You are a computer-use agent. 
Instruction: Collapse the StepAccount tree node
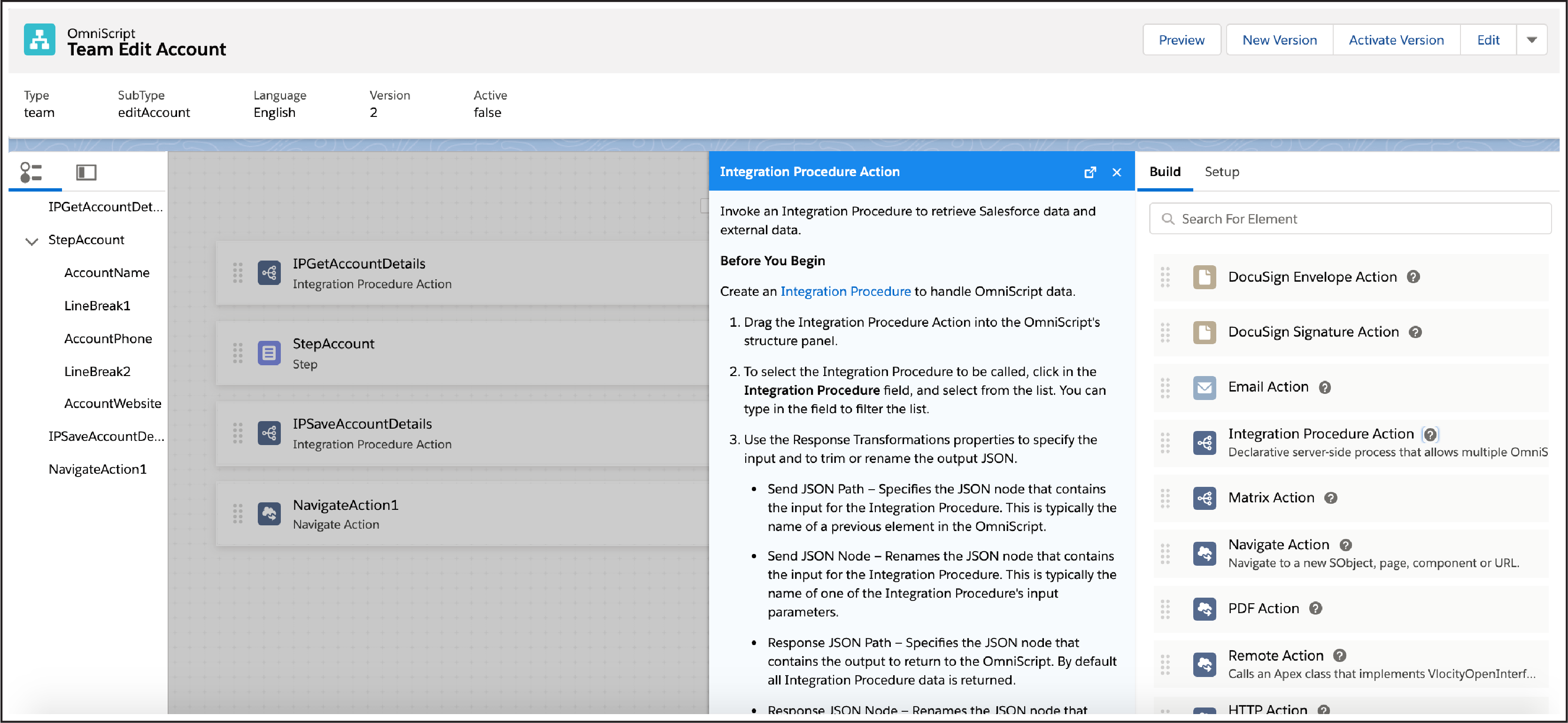(31, 241)
